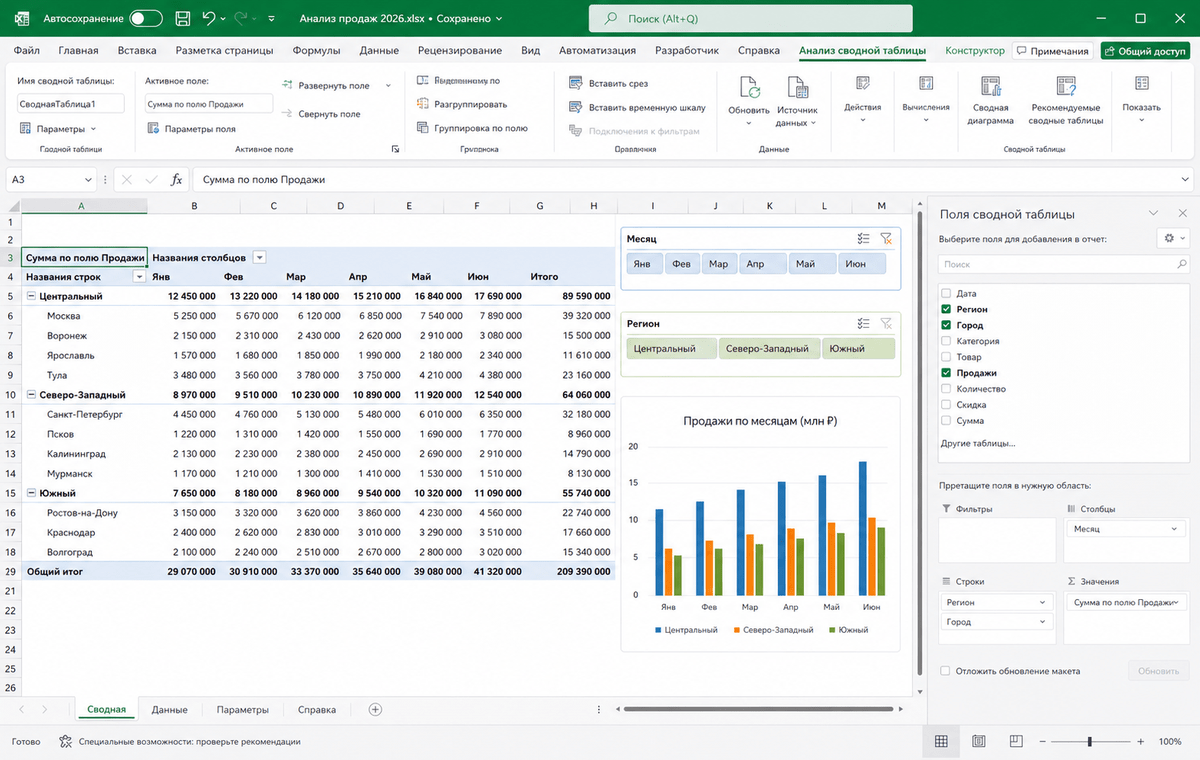Check the Категория field checkbox
1200x760 pixels.
coord(946,341)
